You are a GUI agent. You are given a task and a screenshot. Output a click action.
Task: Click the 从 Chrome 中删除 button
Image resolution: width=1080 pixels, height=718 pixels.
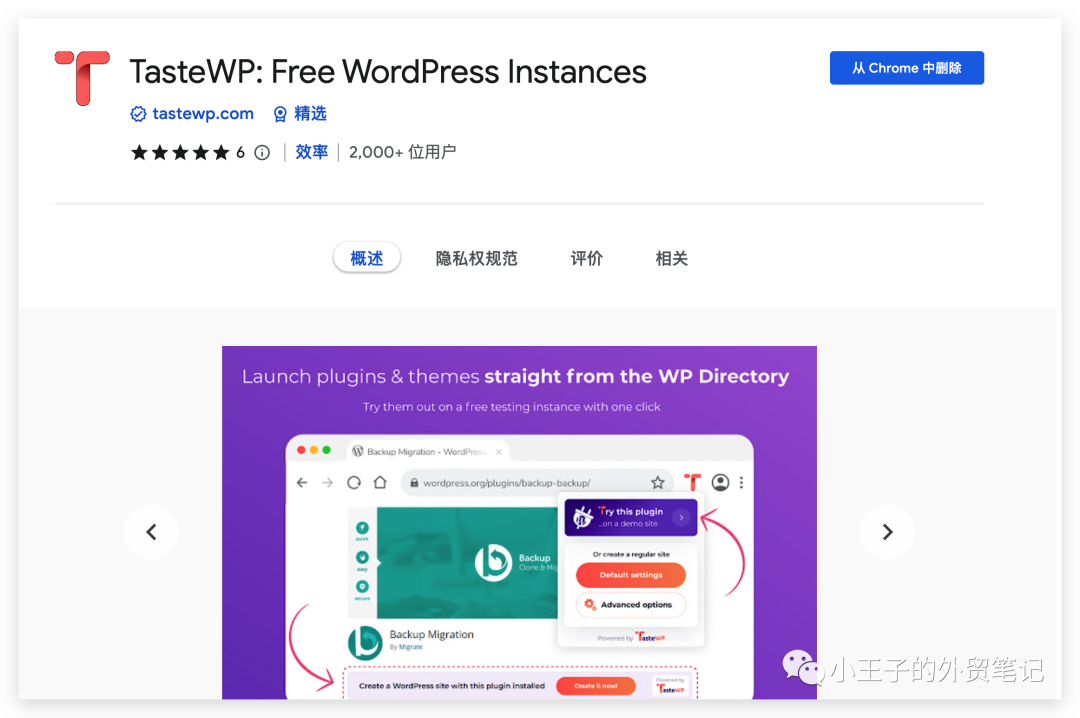coord(906,68)
